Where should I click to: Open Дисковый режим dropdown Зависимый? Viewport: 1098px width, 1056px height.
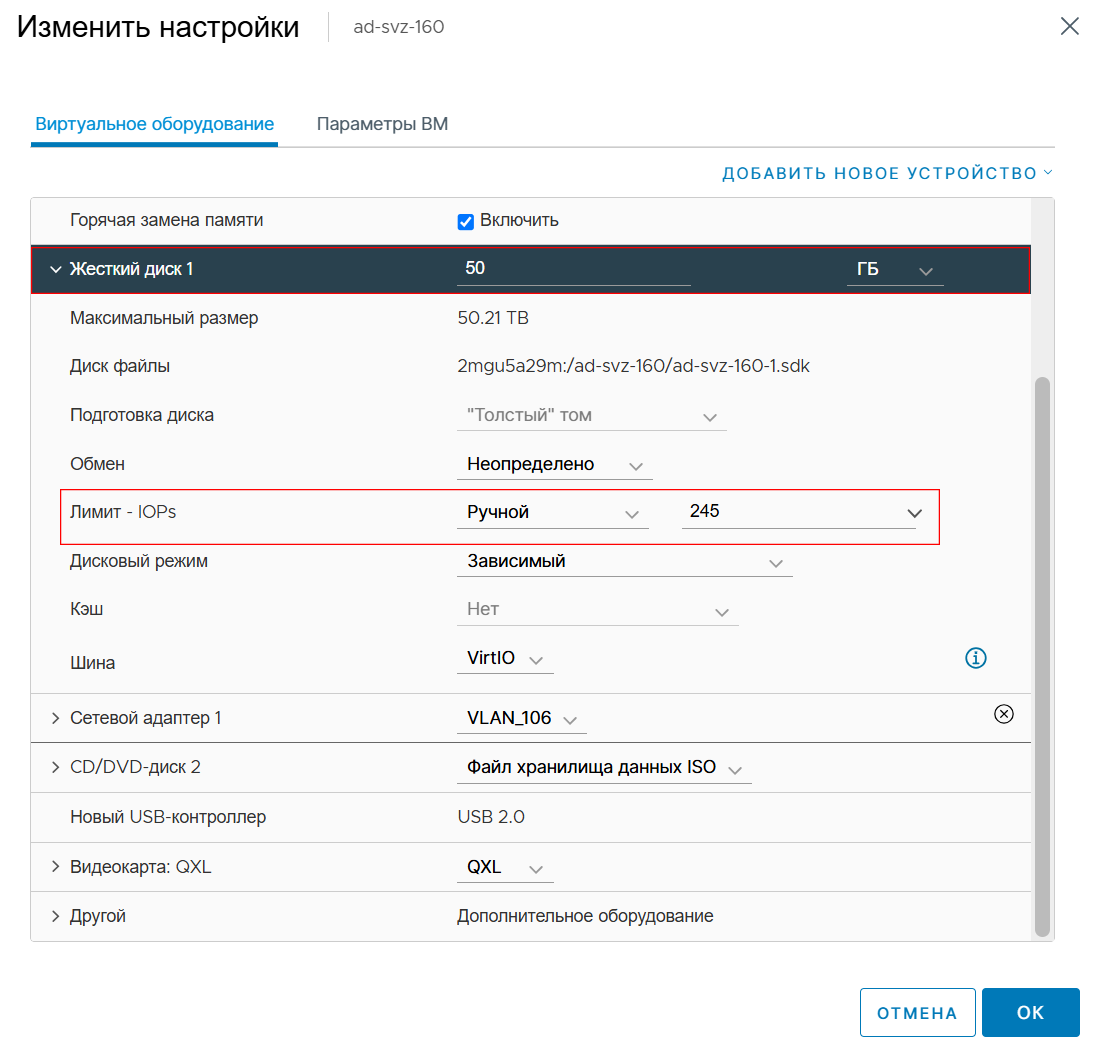[625, 562]
